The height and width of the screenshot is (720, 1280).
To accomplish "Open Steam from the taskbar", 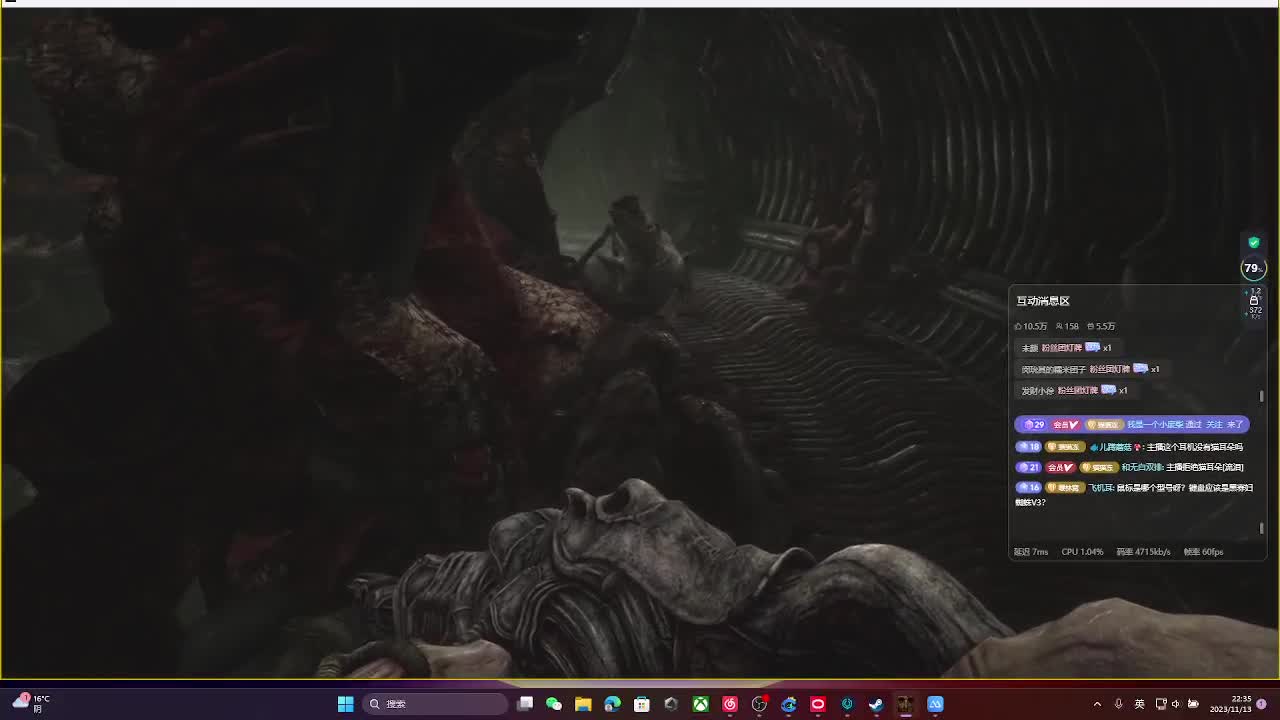I will (876, 704).
